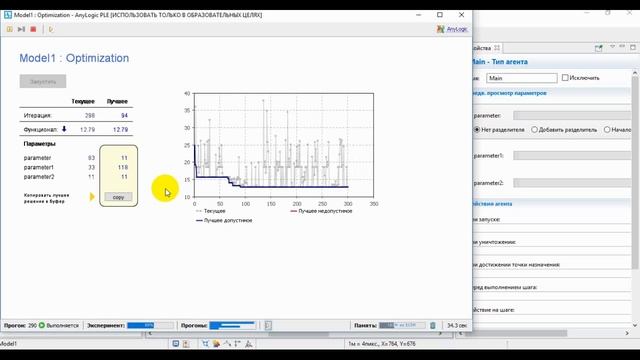Click the arrows icon in bottom toolbar
This screenshot has height=360, width=640.
tap(238, 344)
